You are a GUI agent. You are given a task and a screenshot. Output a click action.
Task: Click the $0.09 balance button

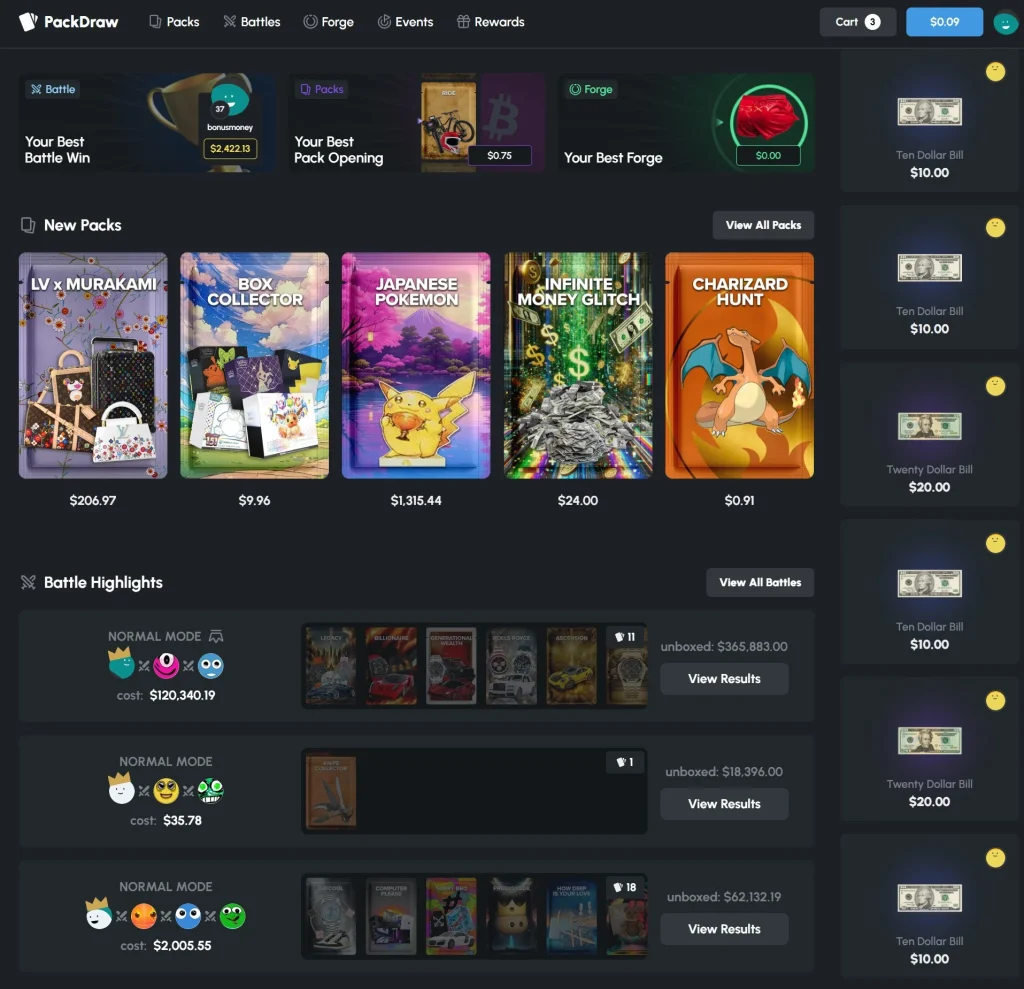pyautogui.click(x=944, y=22)
